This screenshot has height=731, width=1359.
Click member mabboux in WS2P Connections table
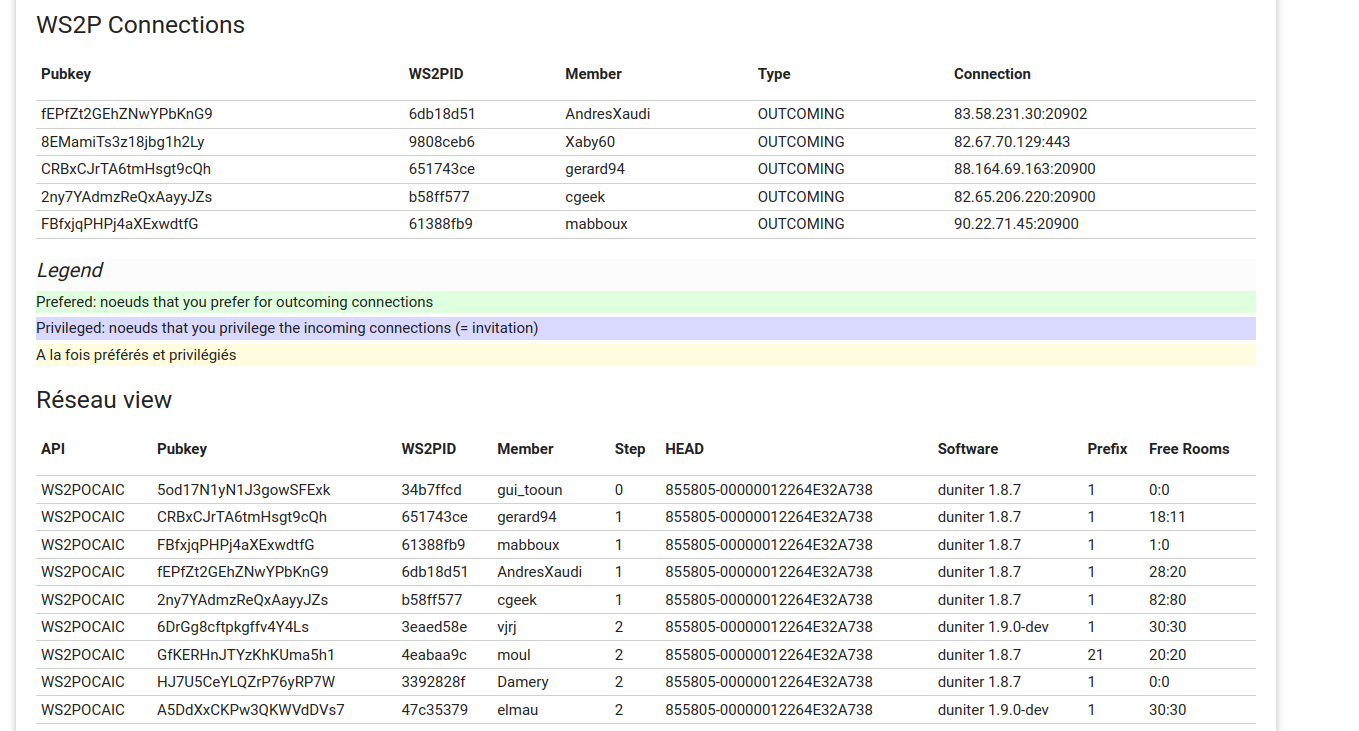click(596, 224)
